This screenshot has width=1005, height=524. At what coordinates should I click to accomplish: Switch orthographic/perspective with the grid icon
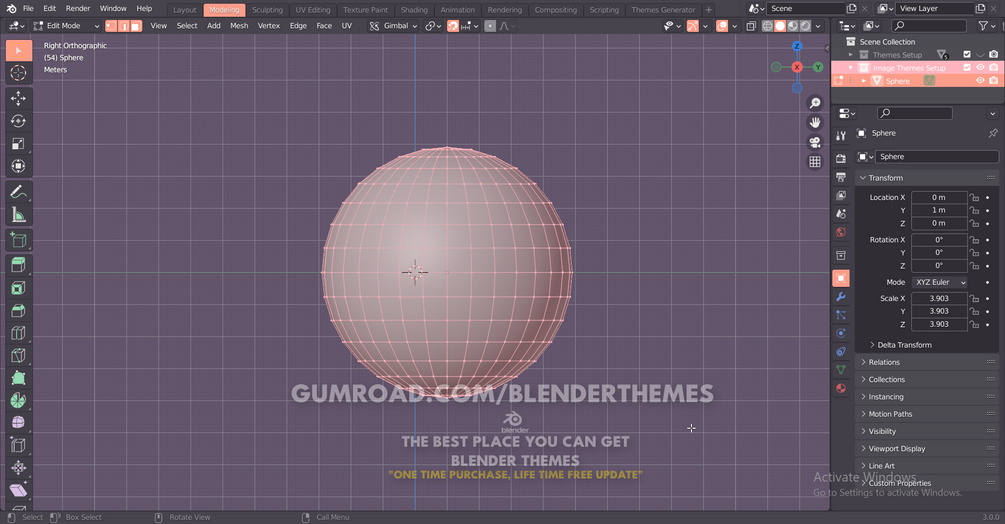[815, 162]
